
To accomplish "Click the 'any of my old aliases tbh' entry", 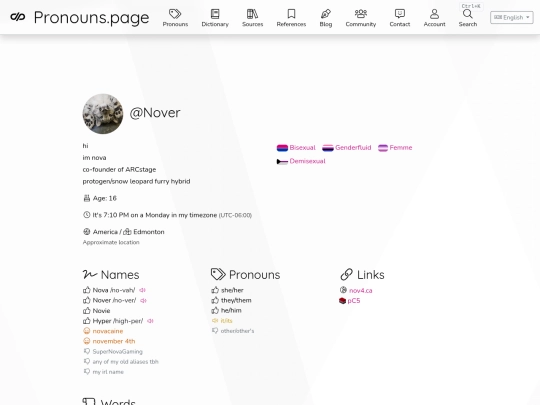I will (x=125, y=362).
